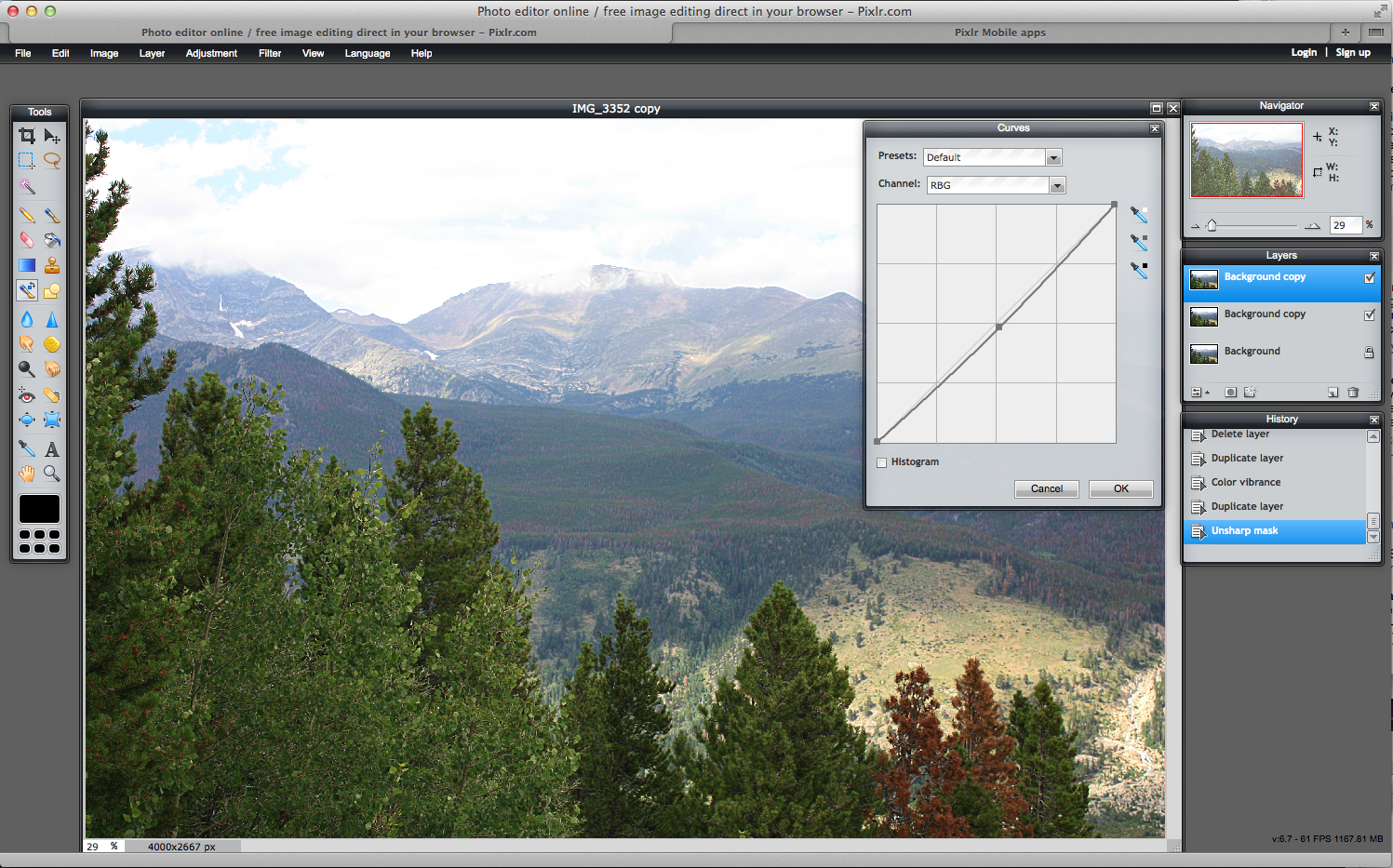This screenshot has width=1393, height=868.
Task: Open layer styles in Layers panel
Action: [1250, 393]
